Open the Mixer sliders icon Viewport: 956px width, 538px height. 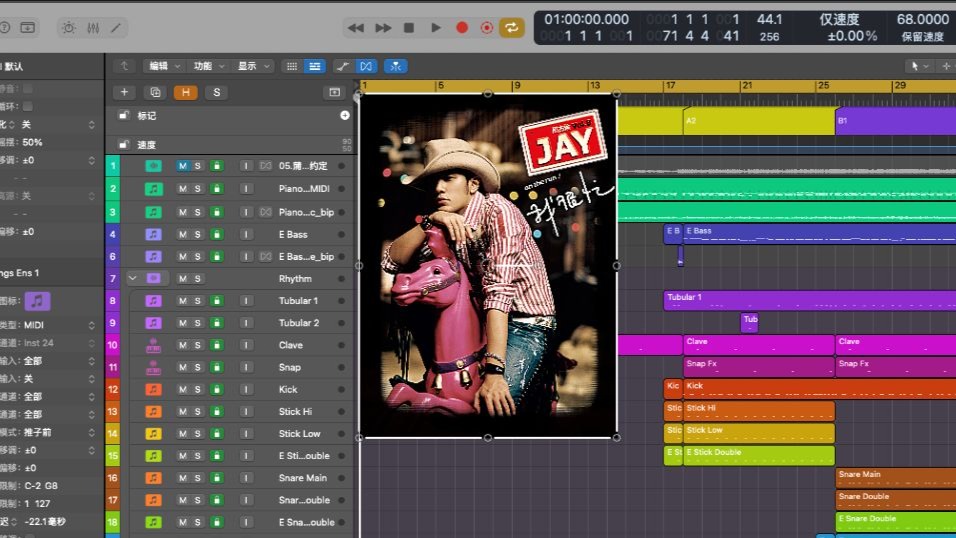click(x=93, y=28)
